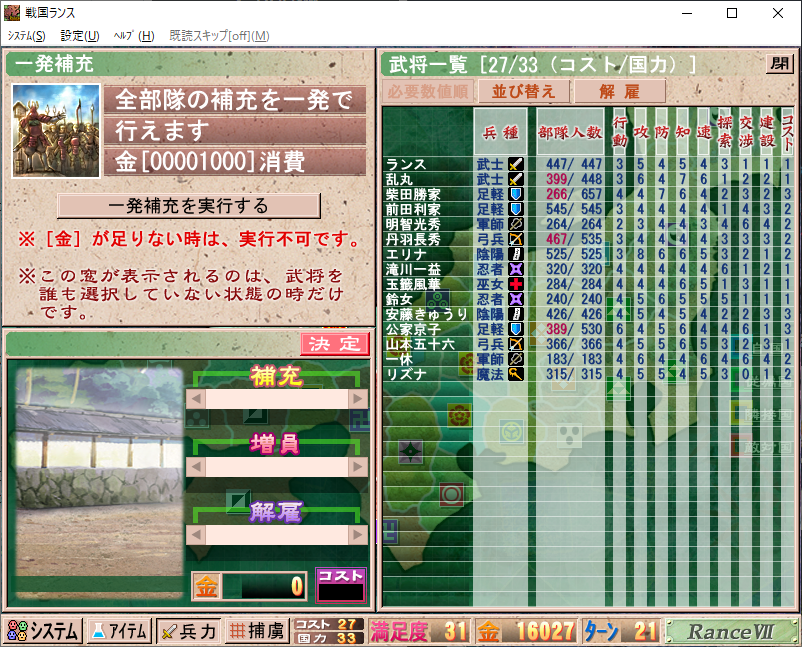The height and width of the screenshot is (647, 802).
Task: Click the RanceVII logo button
Action: pos(731,631)
